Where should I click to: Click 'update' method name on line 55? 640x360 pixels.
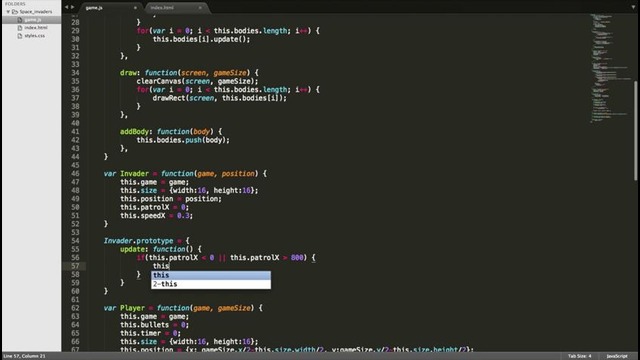[x=132, y=249]
